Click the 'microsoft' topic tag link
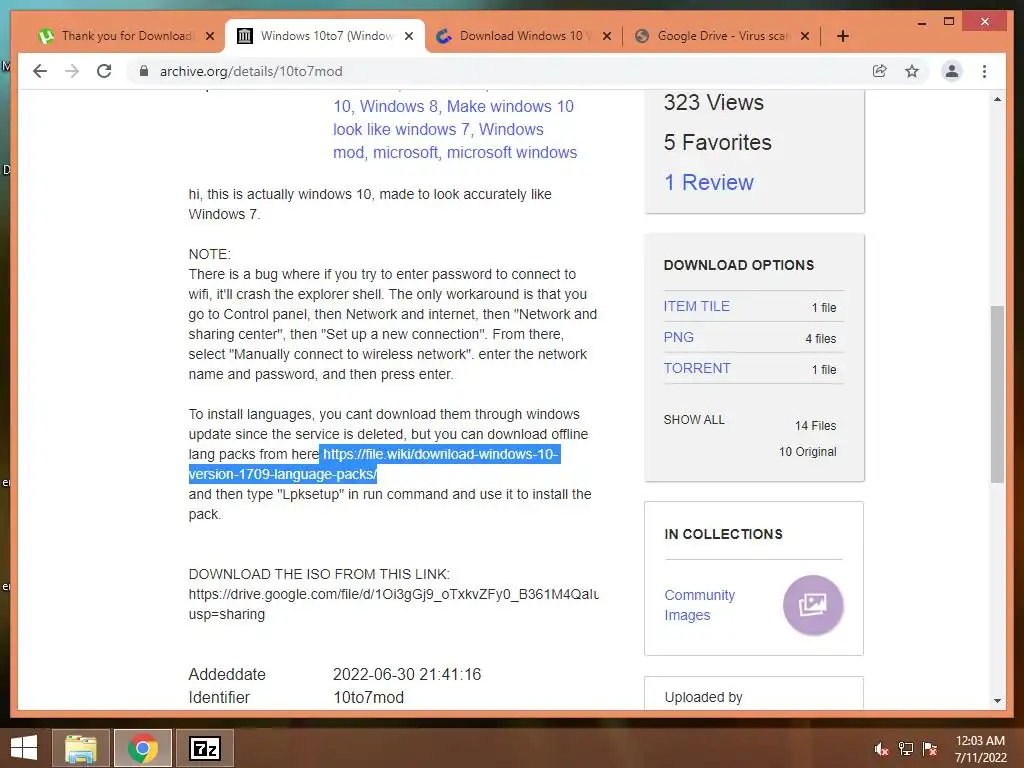1024x768 pixels. [405, 152]
